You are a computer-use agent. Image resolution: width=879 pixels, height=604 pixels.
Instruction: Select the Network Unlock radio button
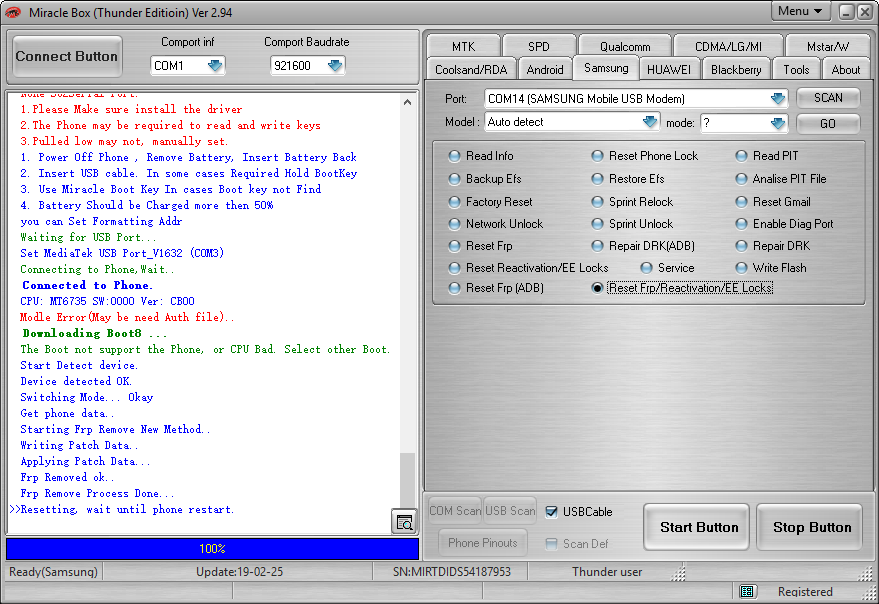click(455, 224)
